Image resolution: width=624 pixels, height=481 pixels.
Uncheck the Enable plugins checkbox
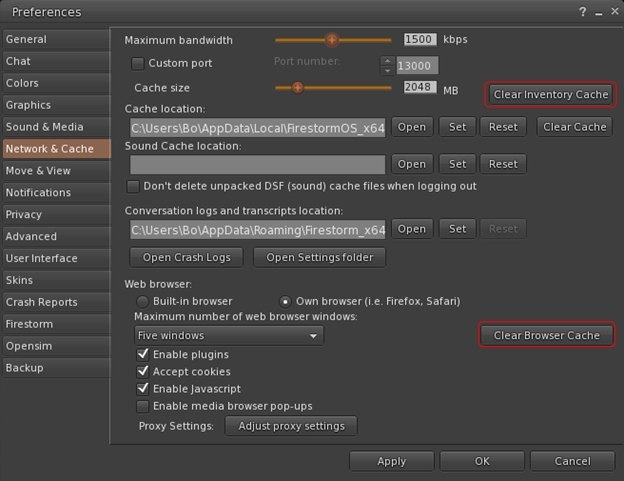(x=143, y=355)
